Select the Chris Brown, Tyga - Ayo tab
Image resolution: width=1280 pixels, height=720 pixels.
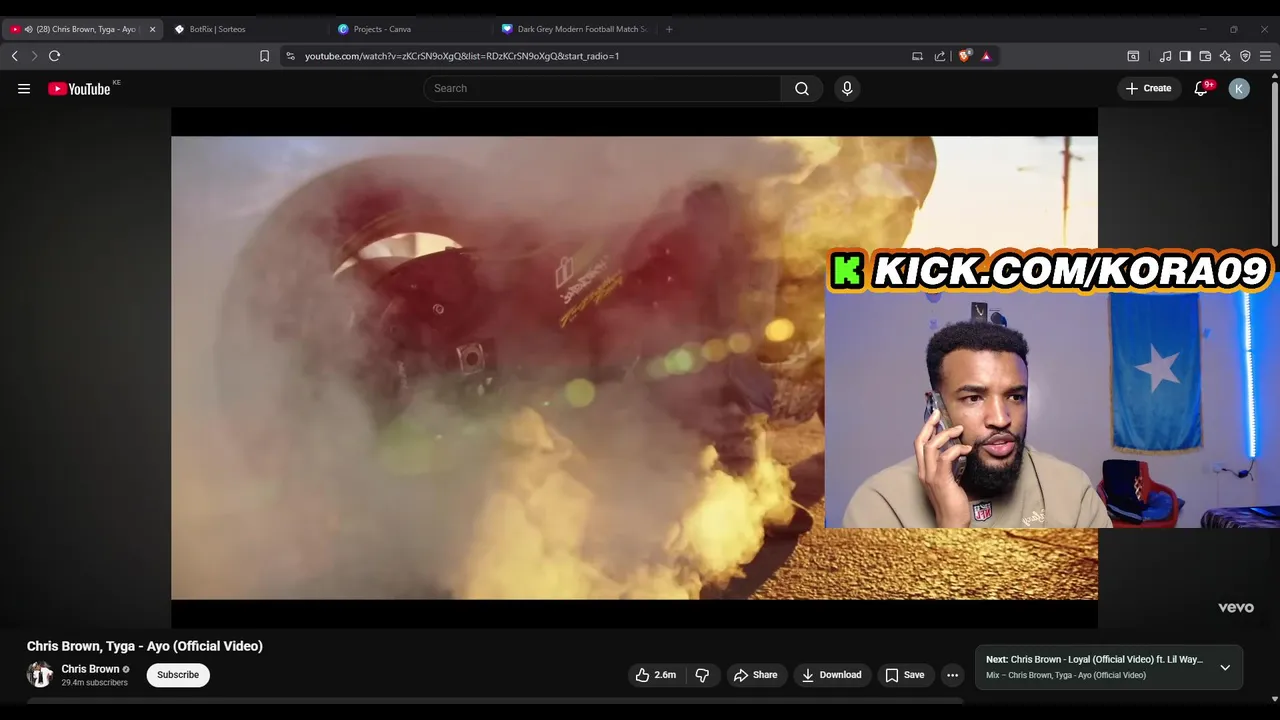82,29
